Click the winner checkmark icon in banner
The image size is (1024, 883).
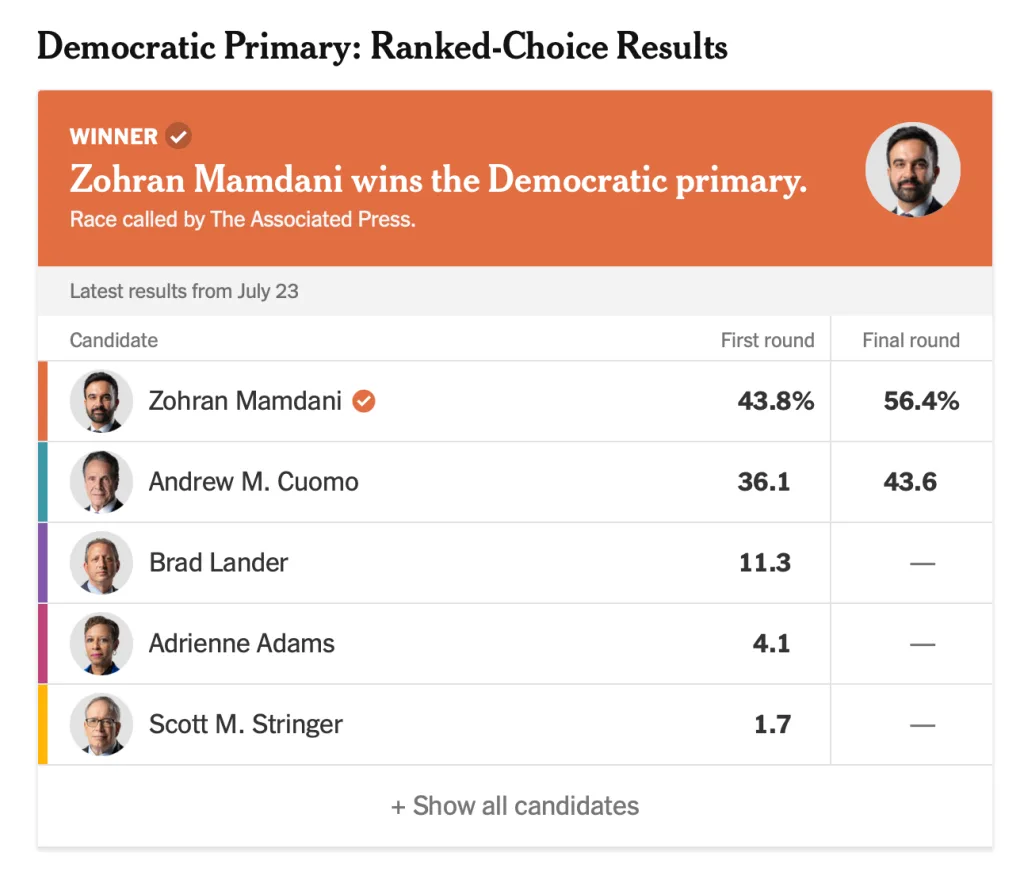click(179, 136)
